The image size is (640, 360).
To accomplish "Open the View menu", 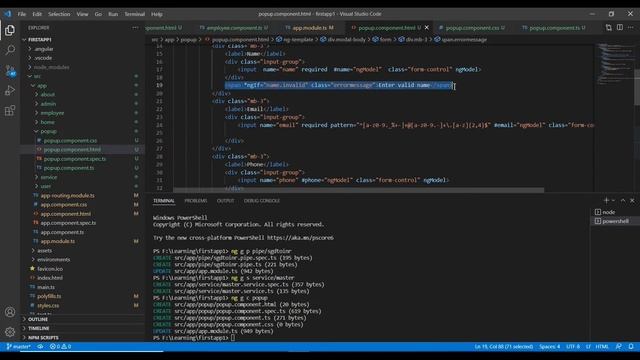I will point(82,14).
